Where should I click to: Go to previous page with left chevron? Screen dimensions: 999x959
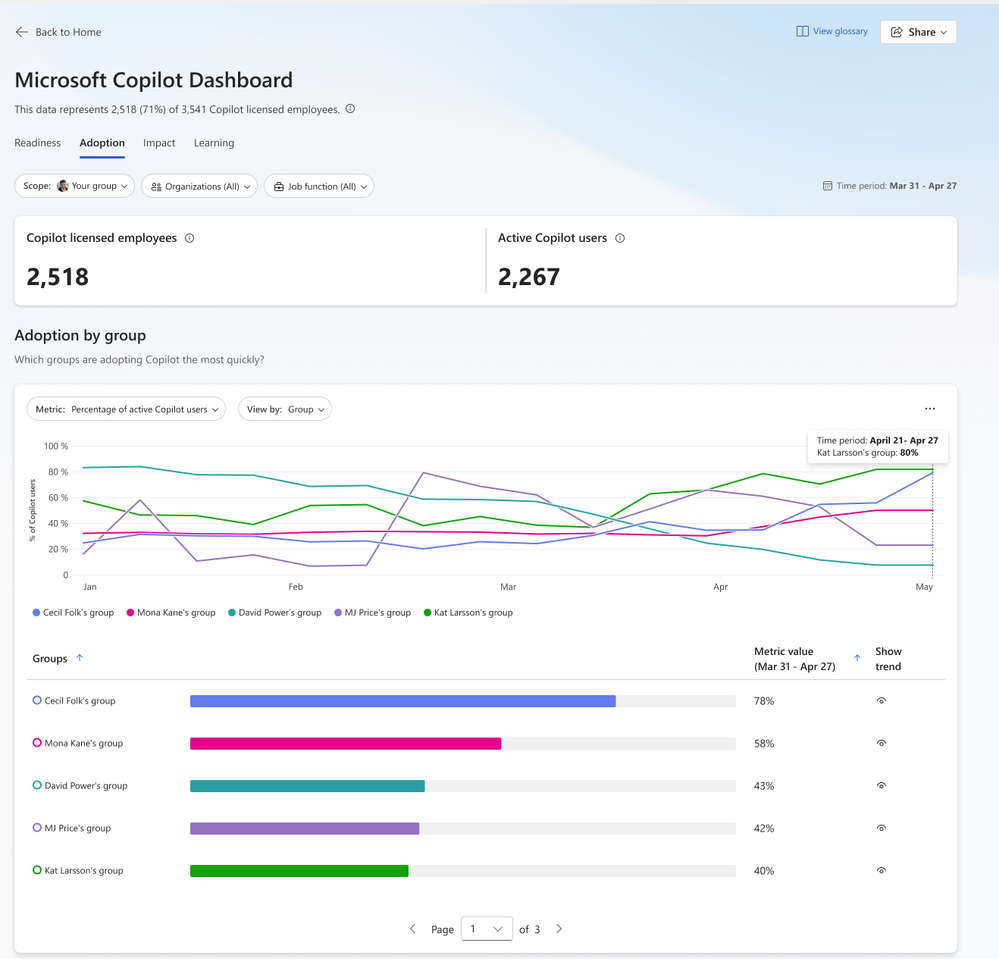coord(413,929)
